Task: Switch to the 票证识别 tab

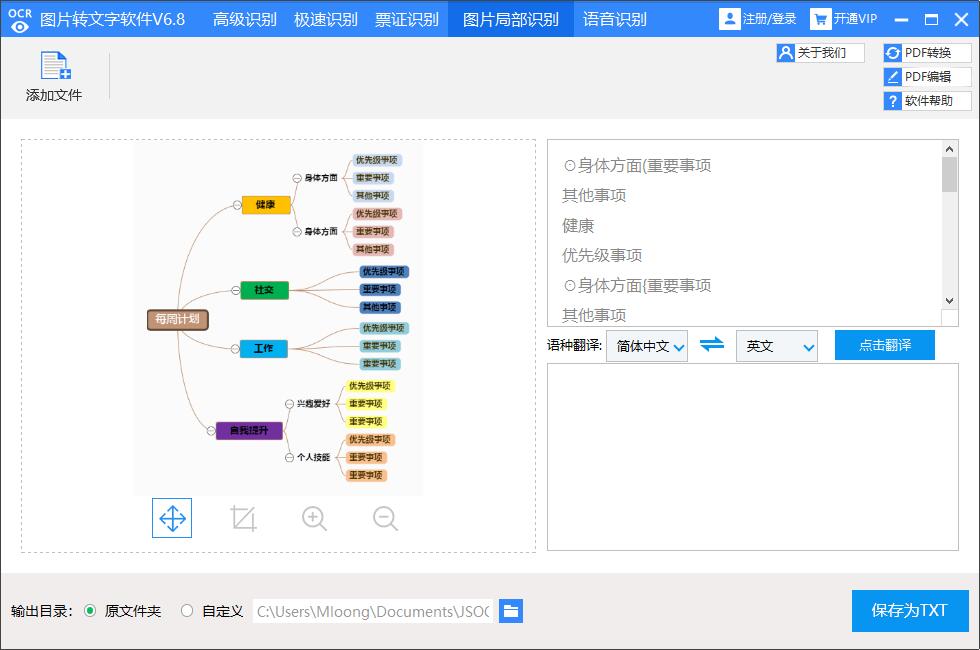Action: [406, 19]
